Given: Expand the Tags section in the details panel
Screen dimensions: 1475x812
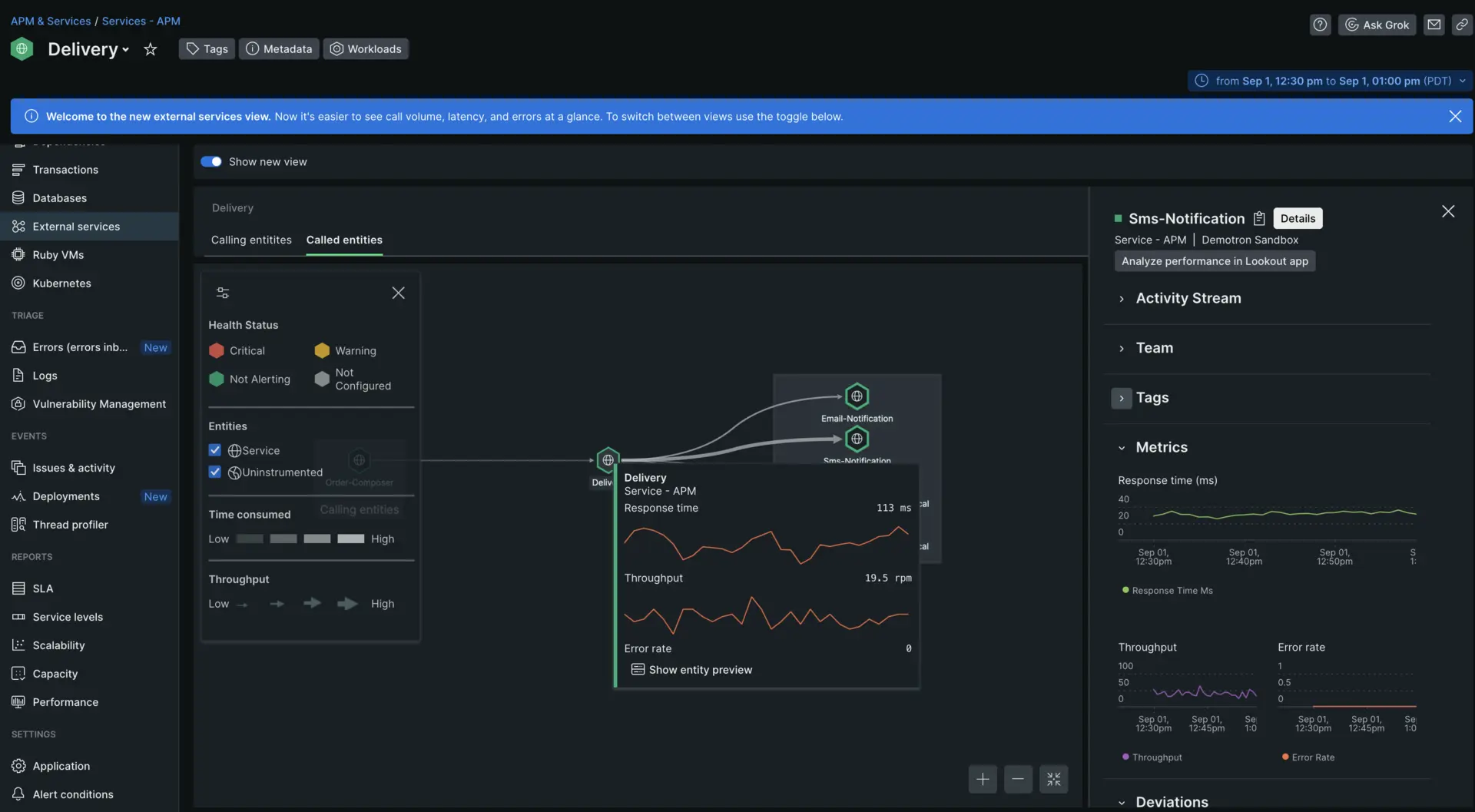Looking at the screenshot, I should pyautogui.click(x=1122, y=398).
